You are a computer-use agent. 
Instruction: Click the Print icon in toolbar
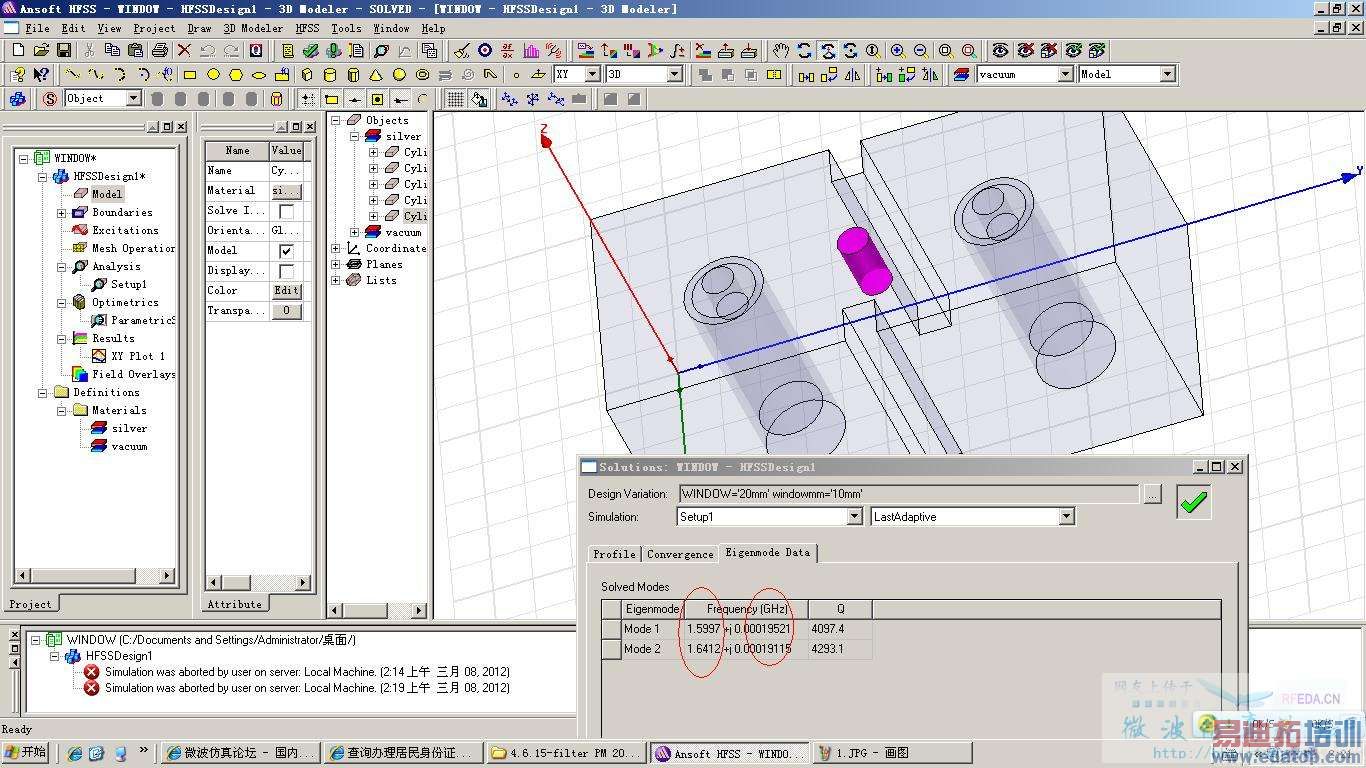159,50
